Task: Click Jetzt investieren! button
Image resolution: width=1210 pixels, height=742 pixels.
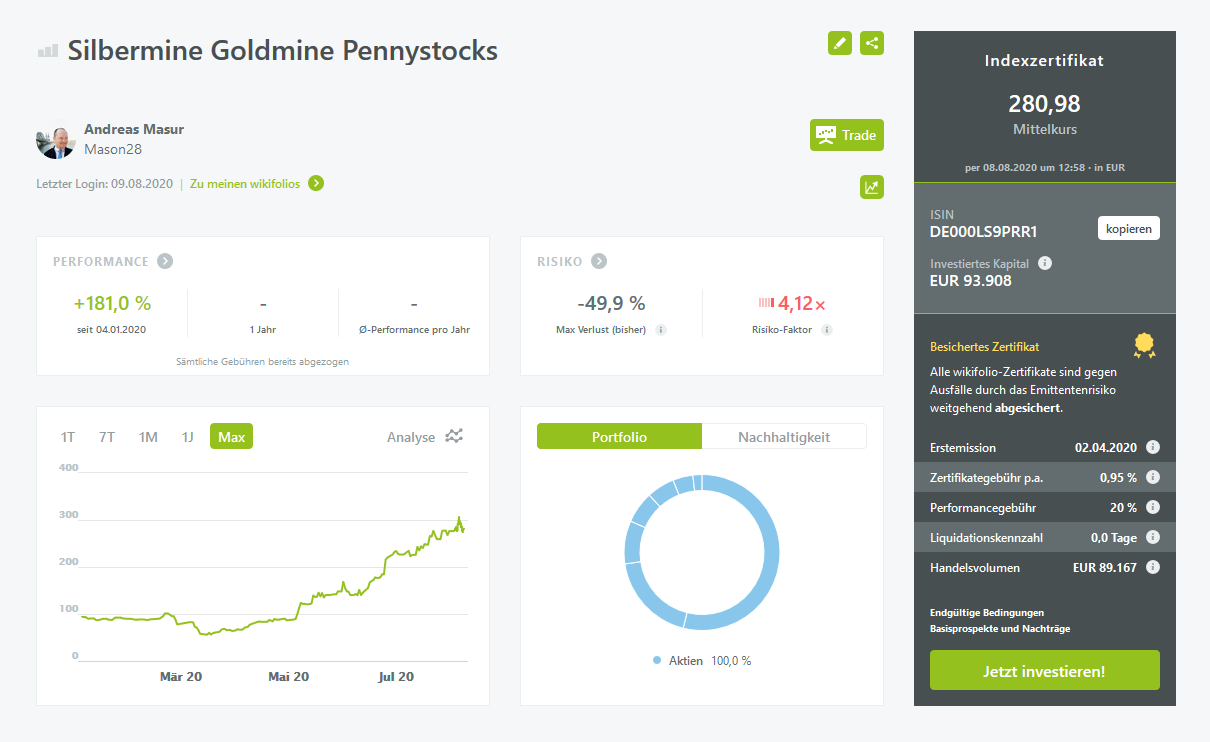Action: (x=1045, y=670)
